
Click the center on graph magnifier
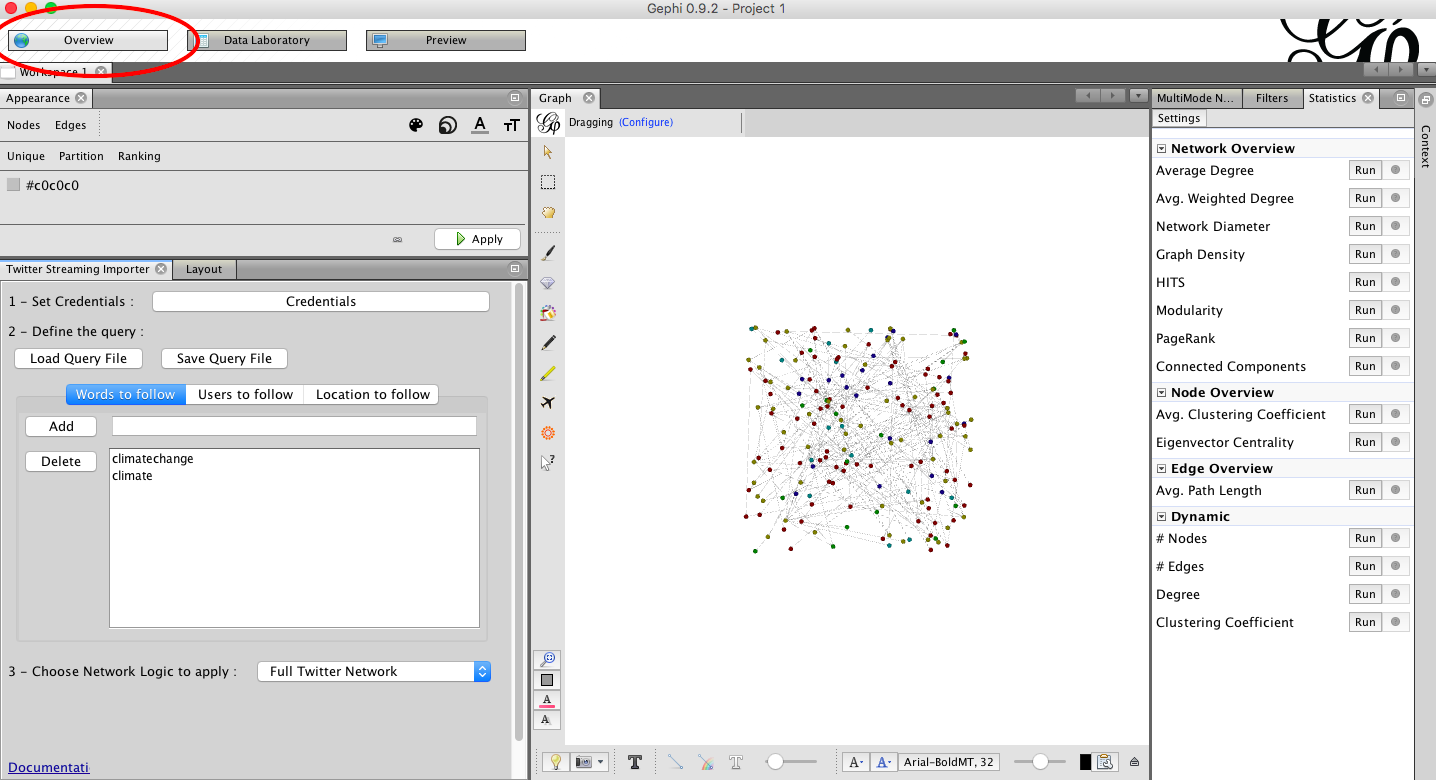(547, 660)
